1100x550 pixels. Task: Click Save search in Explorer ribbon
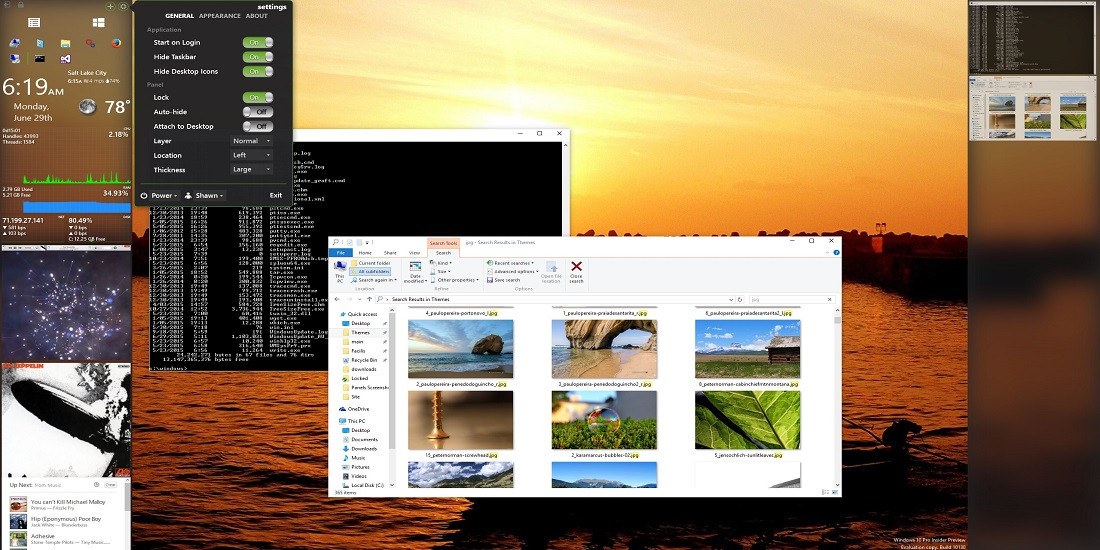pyautogui.click(x=503, y=280)
